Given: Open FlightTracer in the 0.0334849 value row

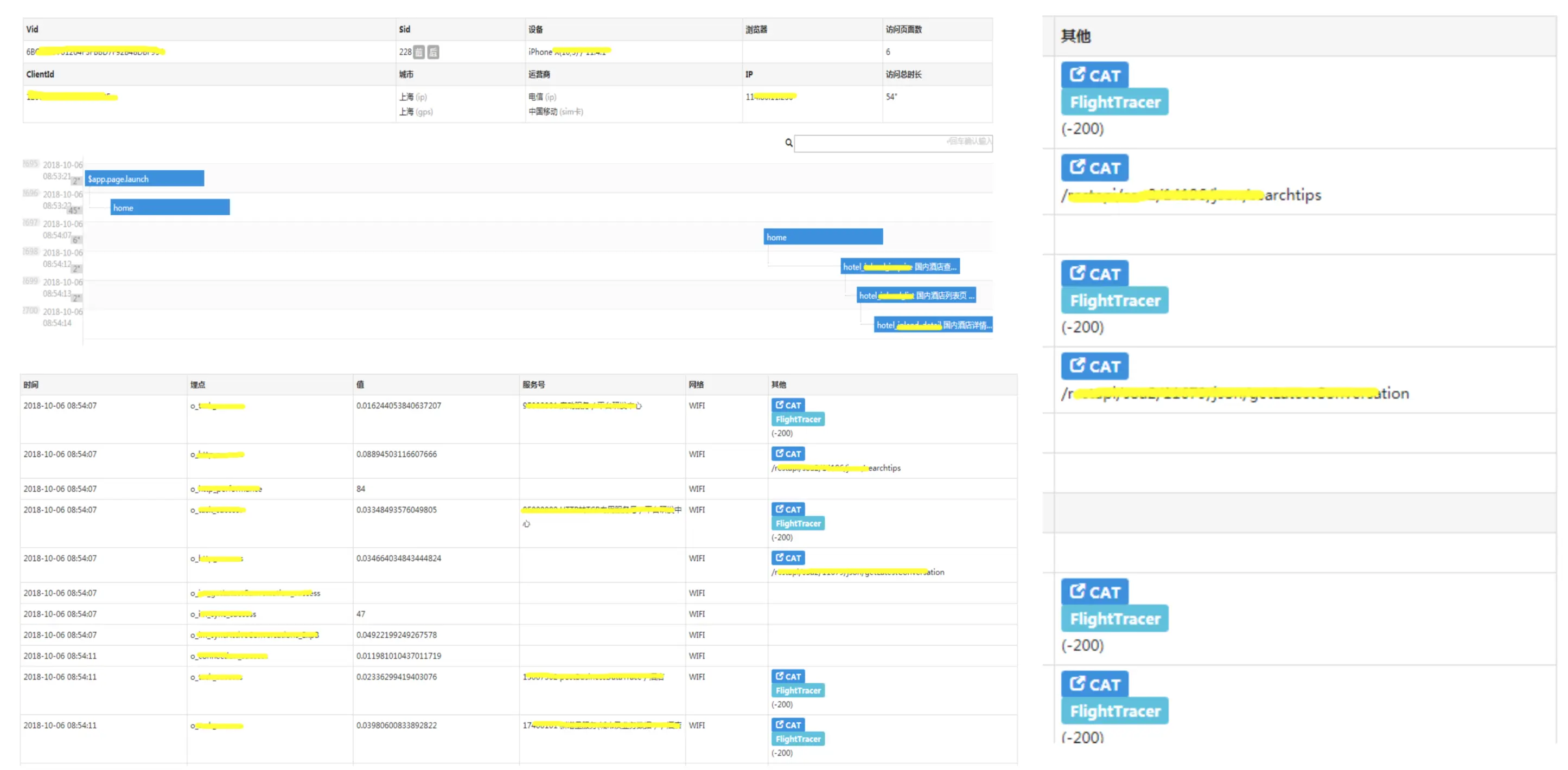Looking at the screenshot, I should [x=798, y=524].
